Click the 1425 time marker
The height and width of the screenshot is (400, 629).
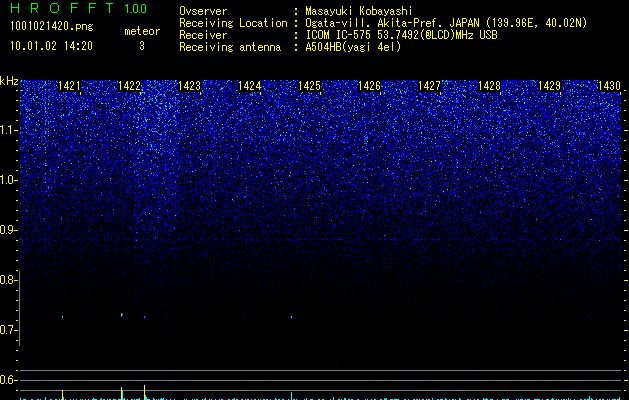pyautogui.click(x=309, y=86)
